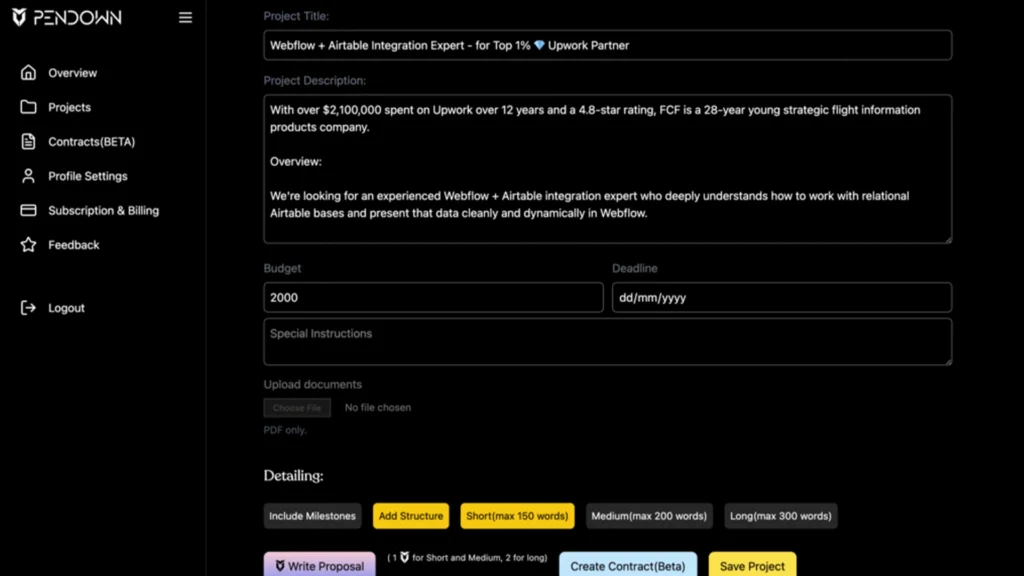This screenshot has height=576, width=1024.
Task: Click the Profile Settings person icon
Action: pyautogui.click(x=28, y=176)
